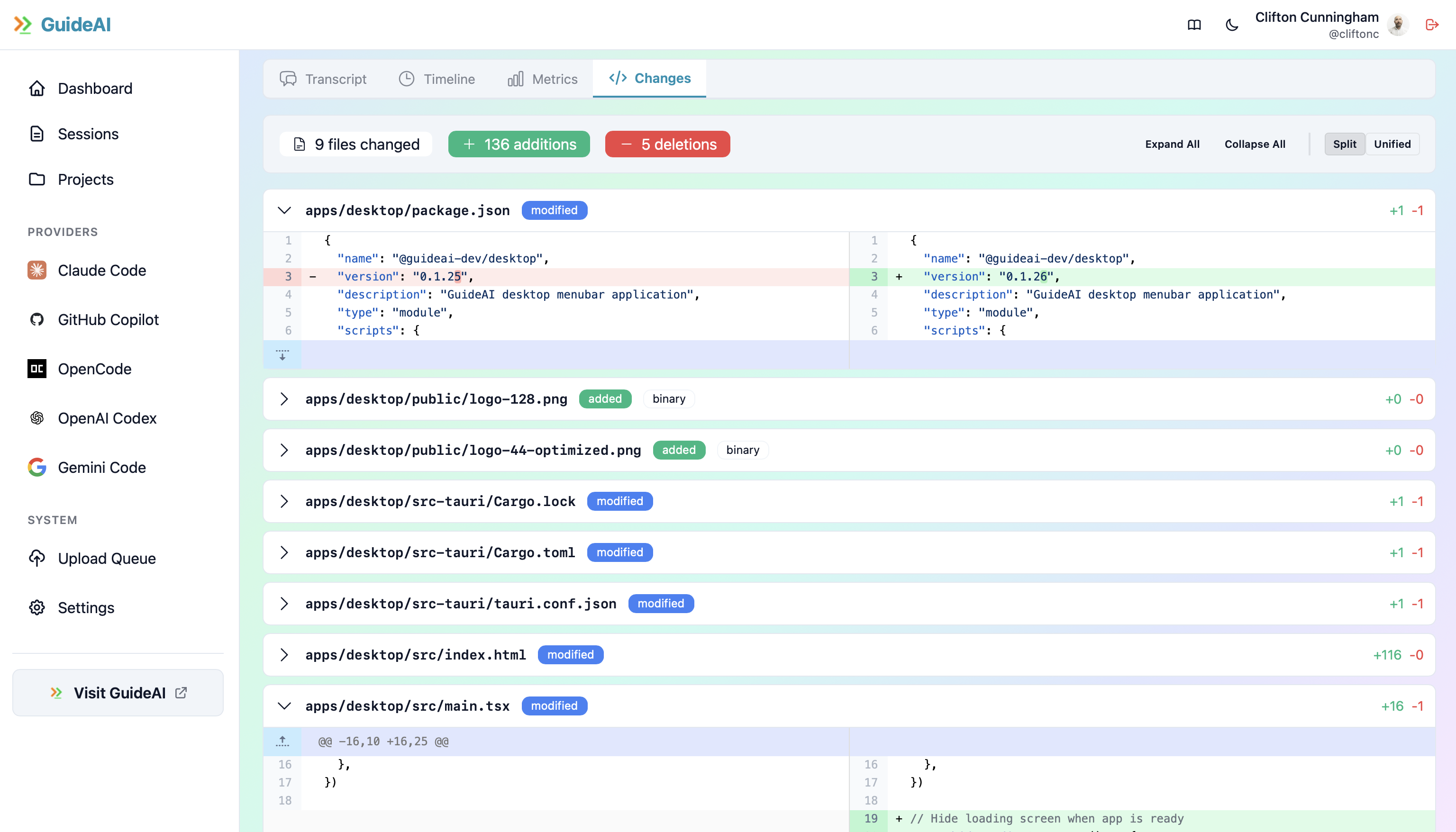The image size is (1456, 832).
Task: Collapse apps/desktop/package.json file diff
Action: [284, 210]
